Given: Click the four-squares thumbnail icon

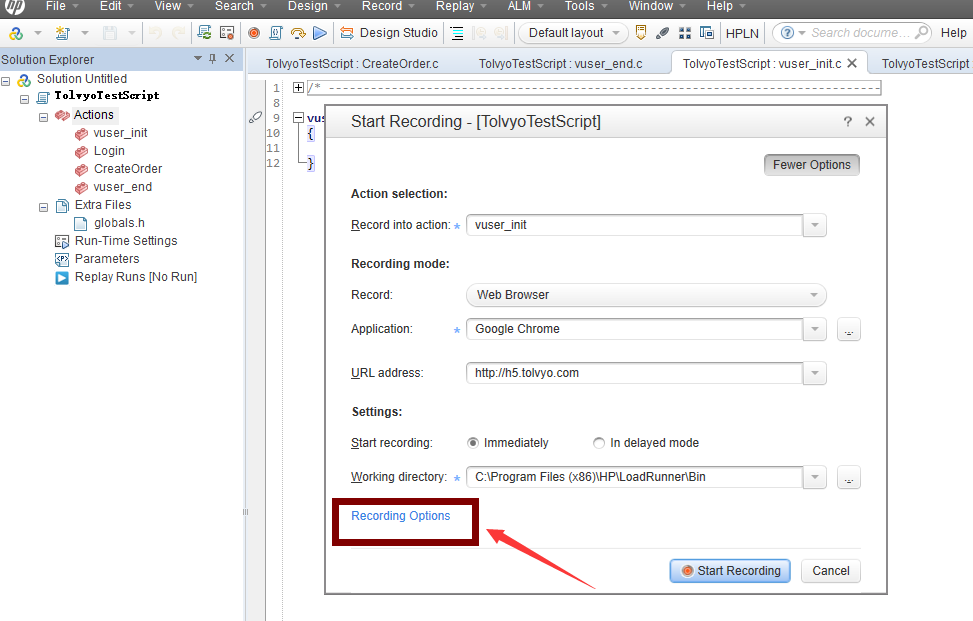Looking at the screenshot, I should pos(685,33).
